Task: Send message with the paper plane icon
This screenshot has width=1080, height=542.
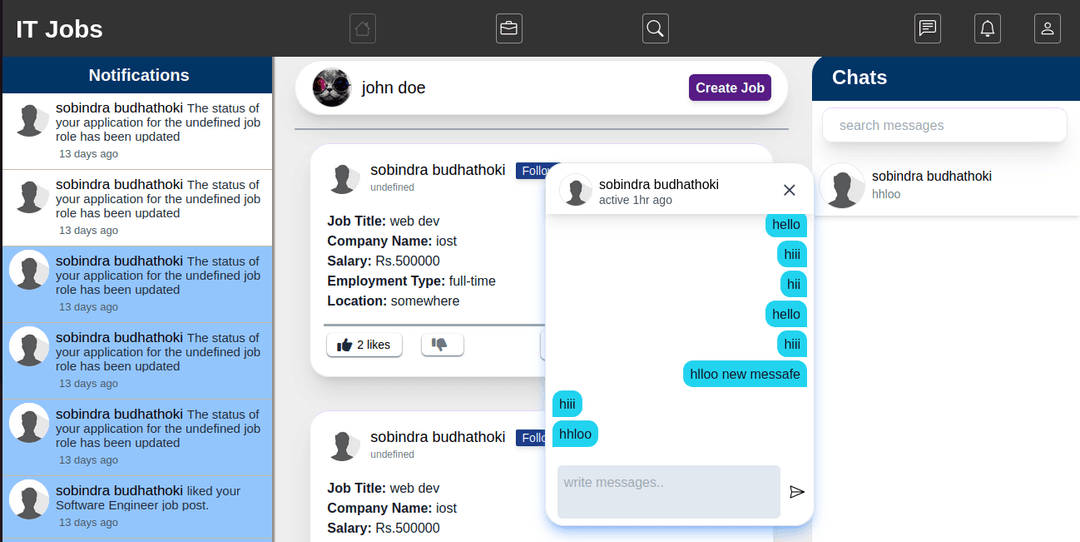Action: [797, 492]
